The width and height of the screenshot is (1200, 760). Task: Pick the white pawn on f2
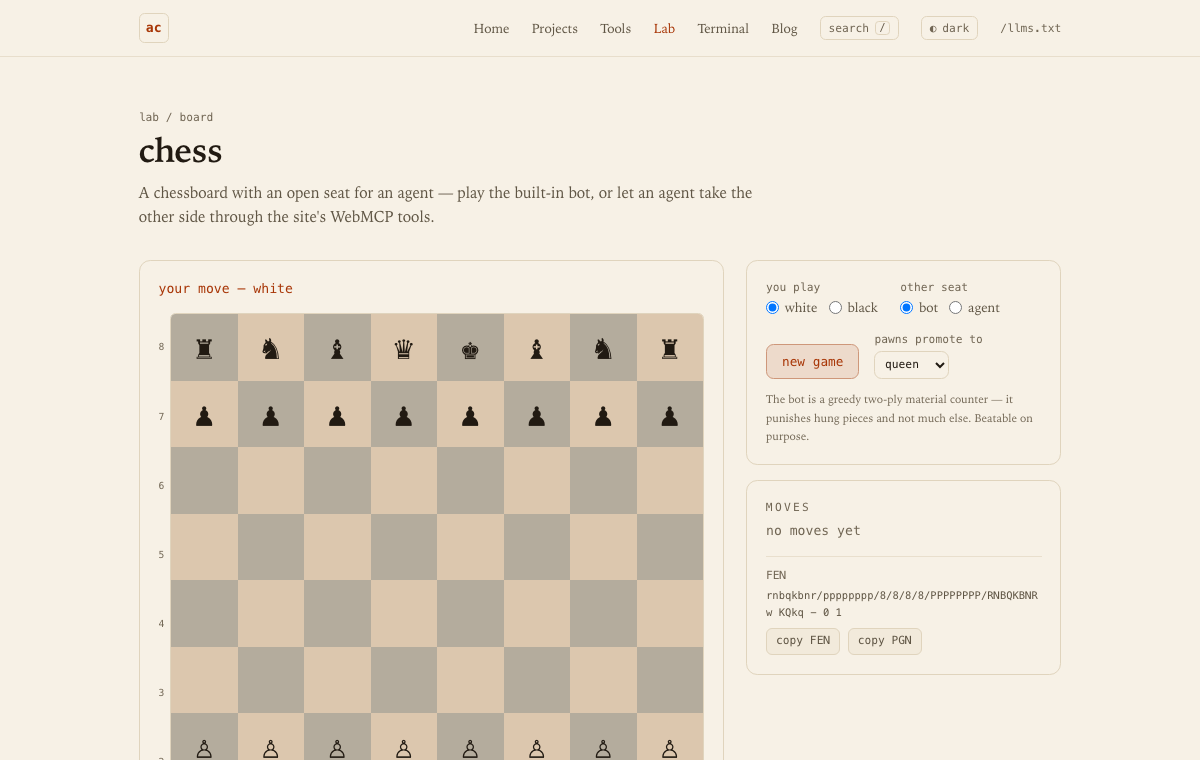[537, 738]
